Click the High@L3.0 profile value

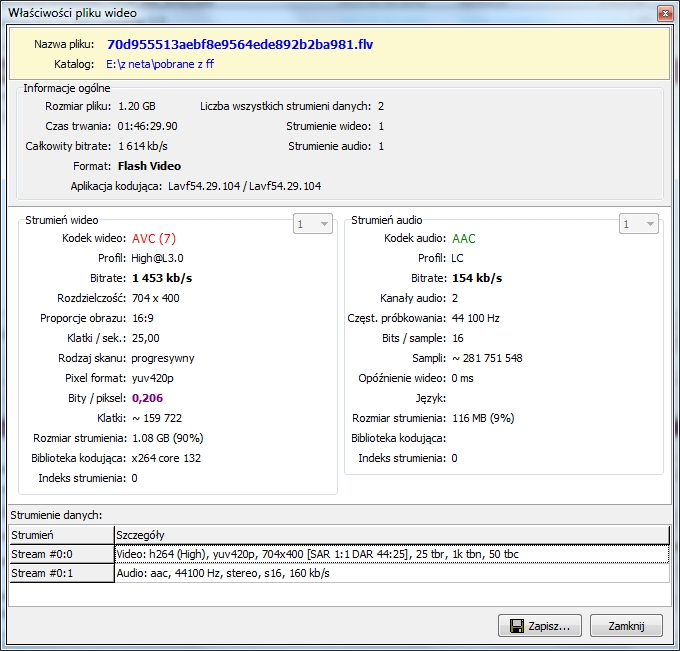tap(157, 258)
